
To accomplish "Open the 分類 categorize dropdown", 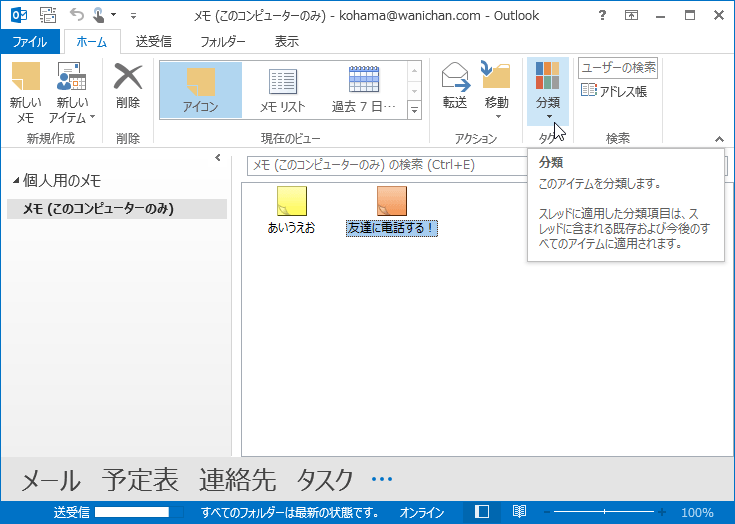I will [x=548, y=91].
